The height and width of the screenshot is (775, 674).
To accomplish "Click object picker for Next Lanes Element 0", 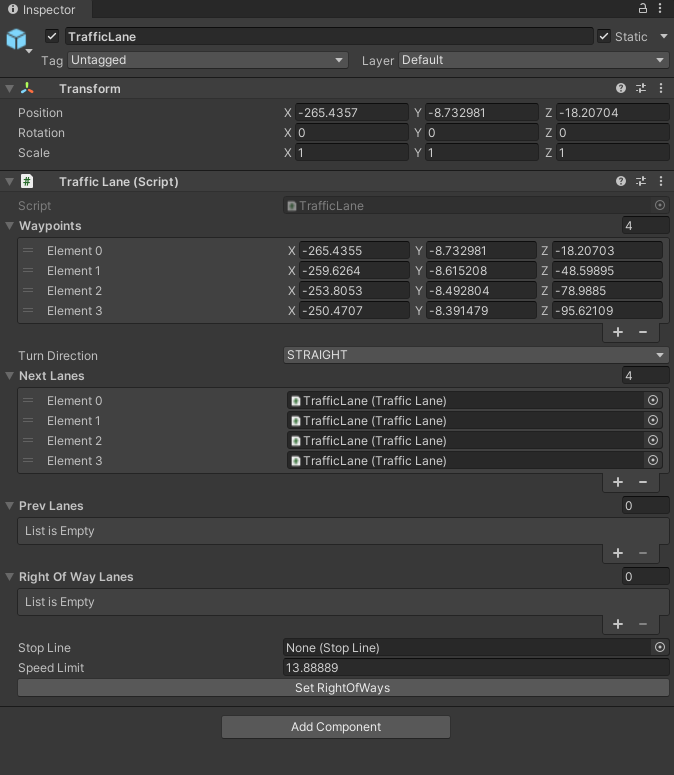I will click(653, 401).
